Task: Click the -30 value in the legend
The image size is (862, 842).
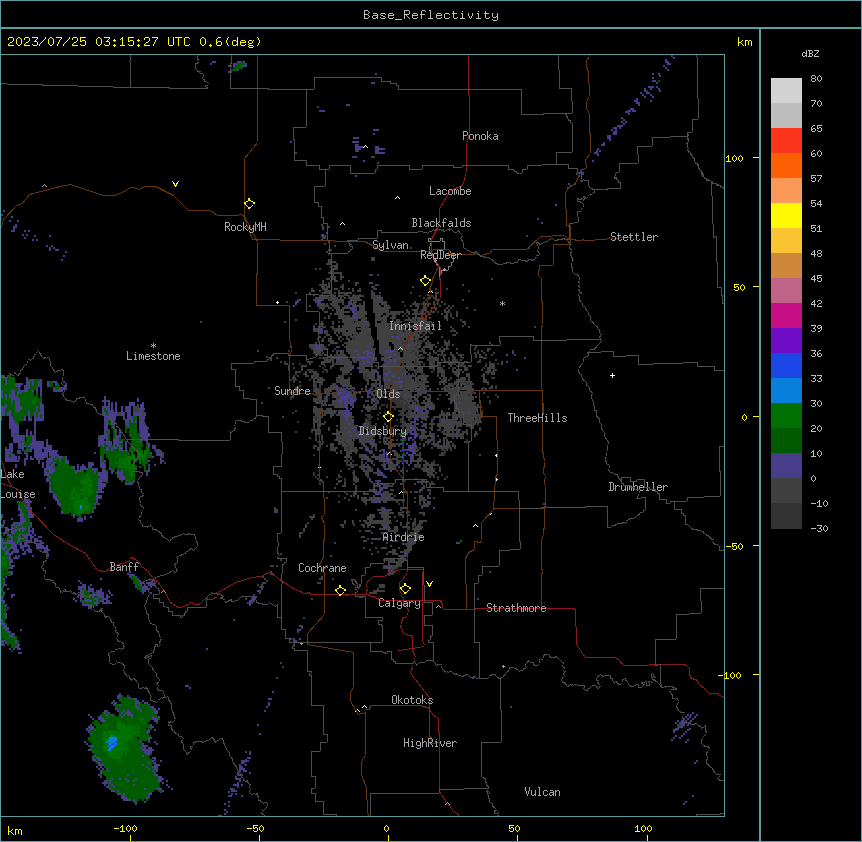Action: (x=819, y=528)
